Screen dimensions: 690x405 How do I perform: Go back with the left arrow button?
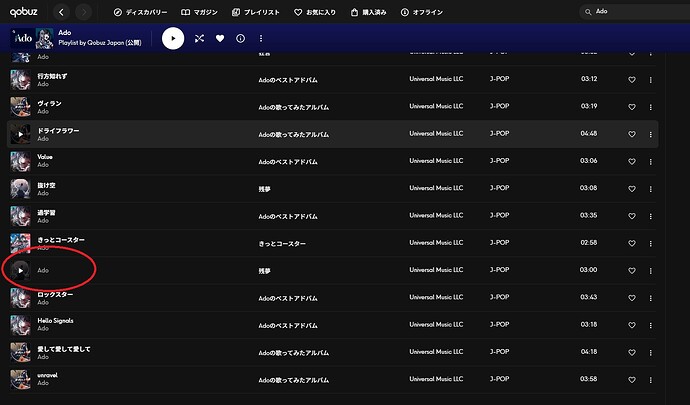pos(61,12)
